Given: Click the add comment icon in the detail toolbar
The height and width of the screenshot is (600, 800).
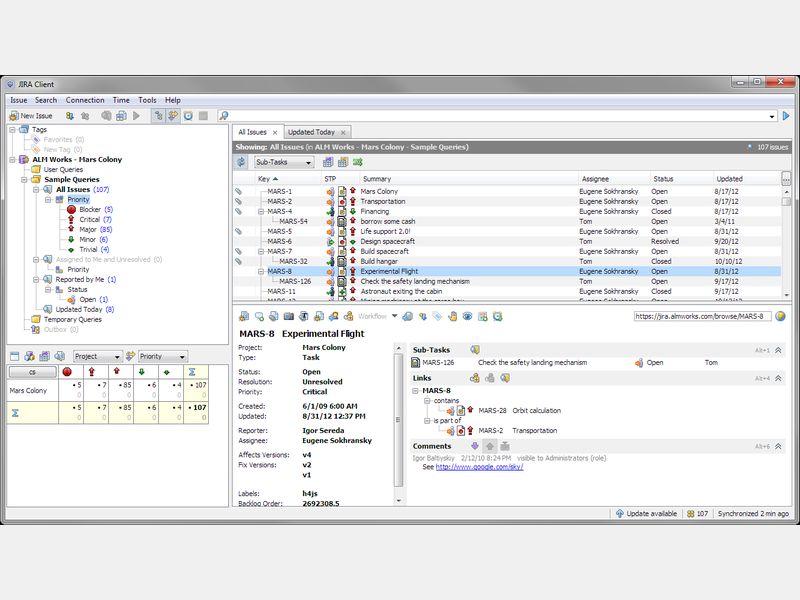Looking at the screenshot, I should tap(259, 317).
